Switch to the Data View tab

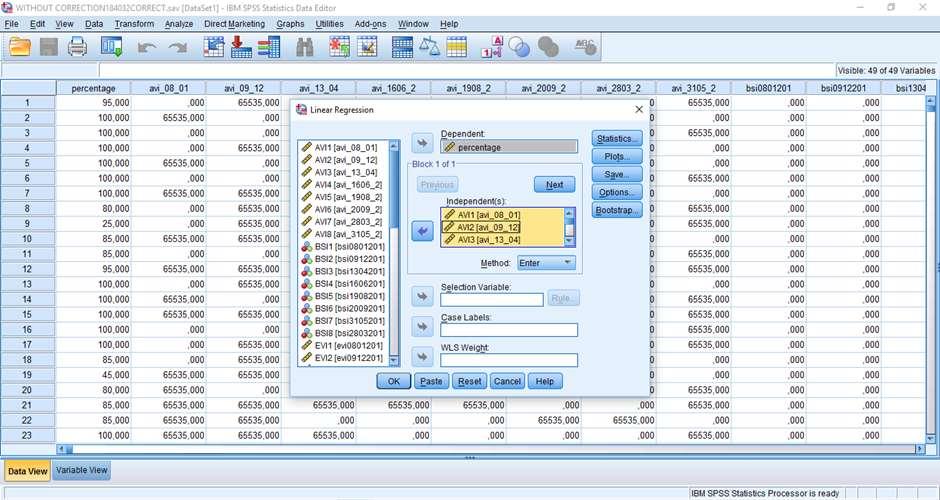tap(28, 471)
